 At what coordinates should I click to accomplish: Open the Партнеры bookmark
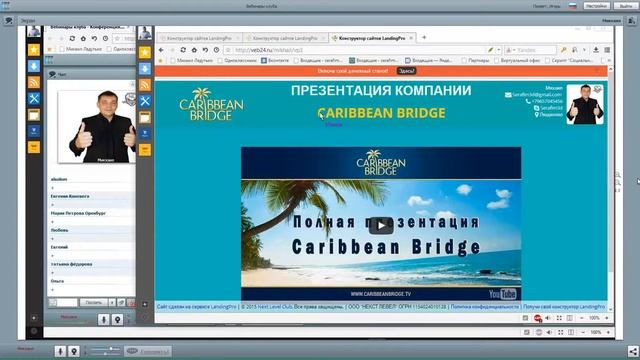[475, 60]
